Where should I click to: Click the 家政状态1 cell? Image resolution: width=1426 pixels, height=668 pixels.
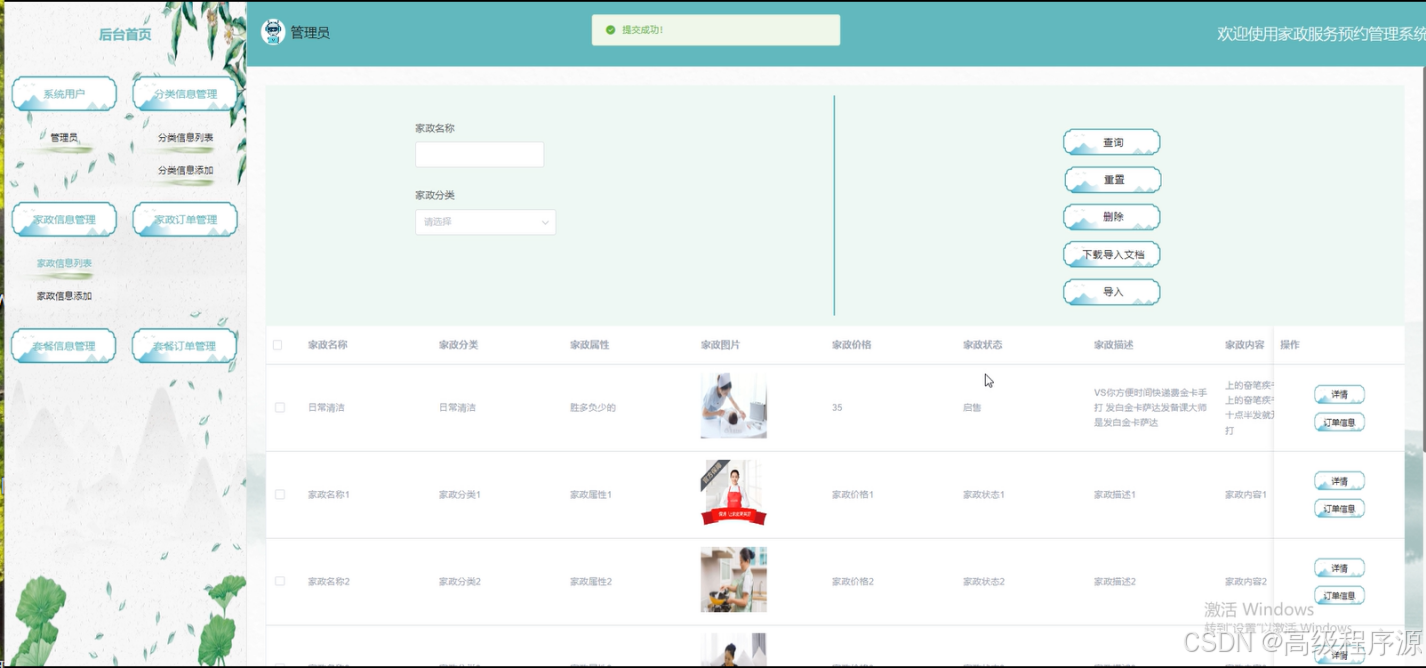(984, 495)
